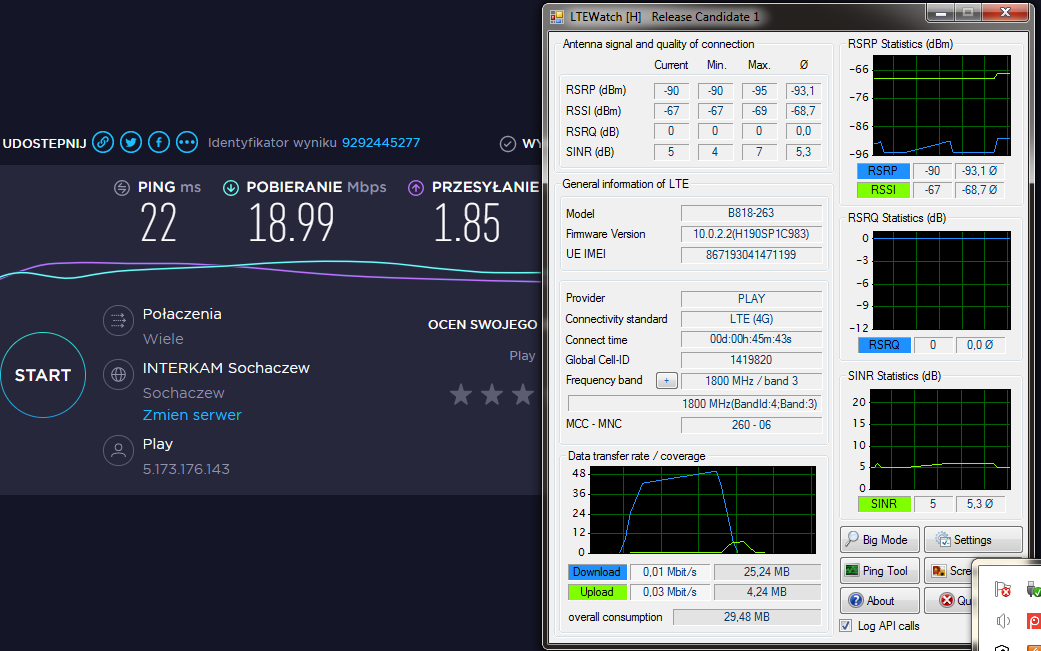1041x651 pixels.
Task: Toggle the Log API calls checkbox
Action: [x=846, y=626]
